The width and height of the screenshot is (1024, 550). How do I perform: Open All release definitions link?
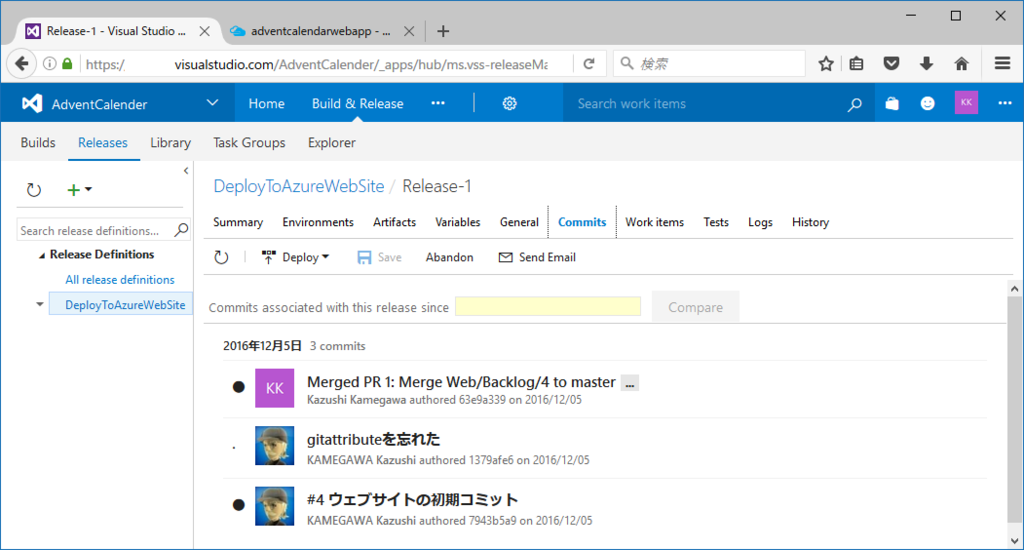pyautogui.click(x=120, y=280)
